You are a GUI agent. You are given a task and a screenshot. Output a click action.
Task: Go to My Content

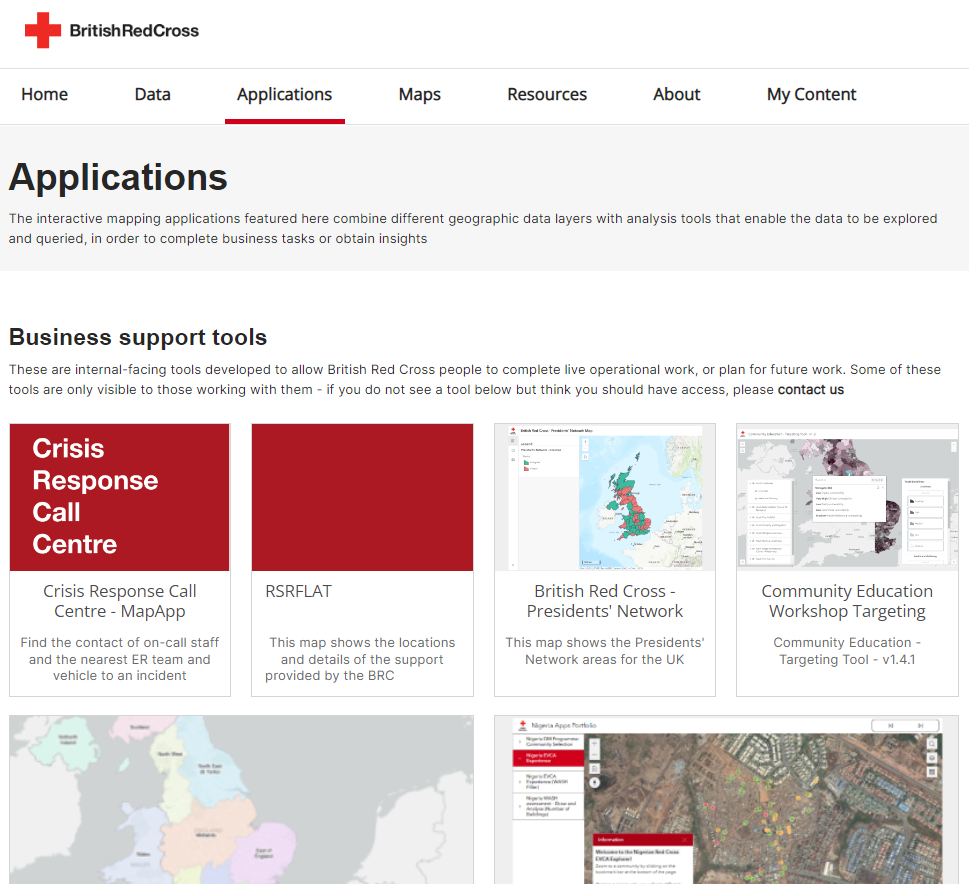[x=811, y=94]
